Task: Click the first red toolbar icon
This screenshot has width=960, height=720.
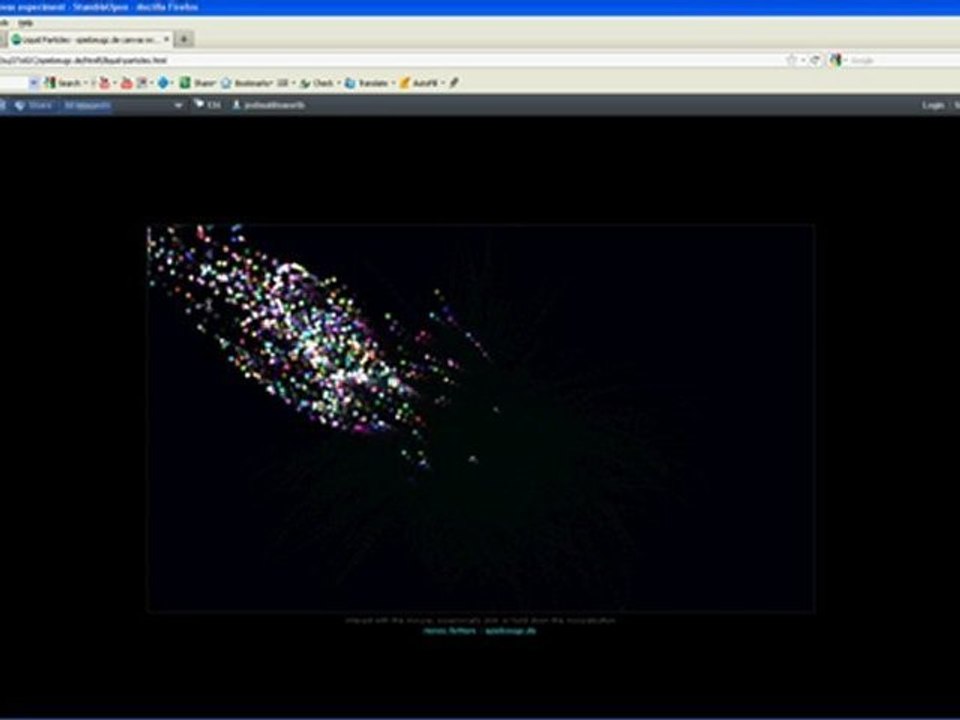Action: [x=105, y=83]
